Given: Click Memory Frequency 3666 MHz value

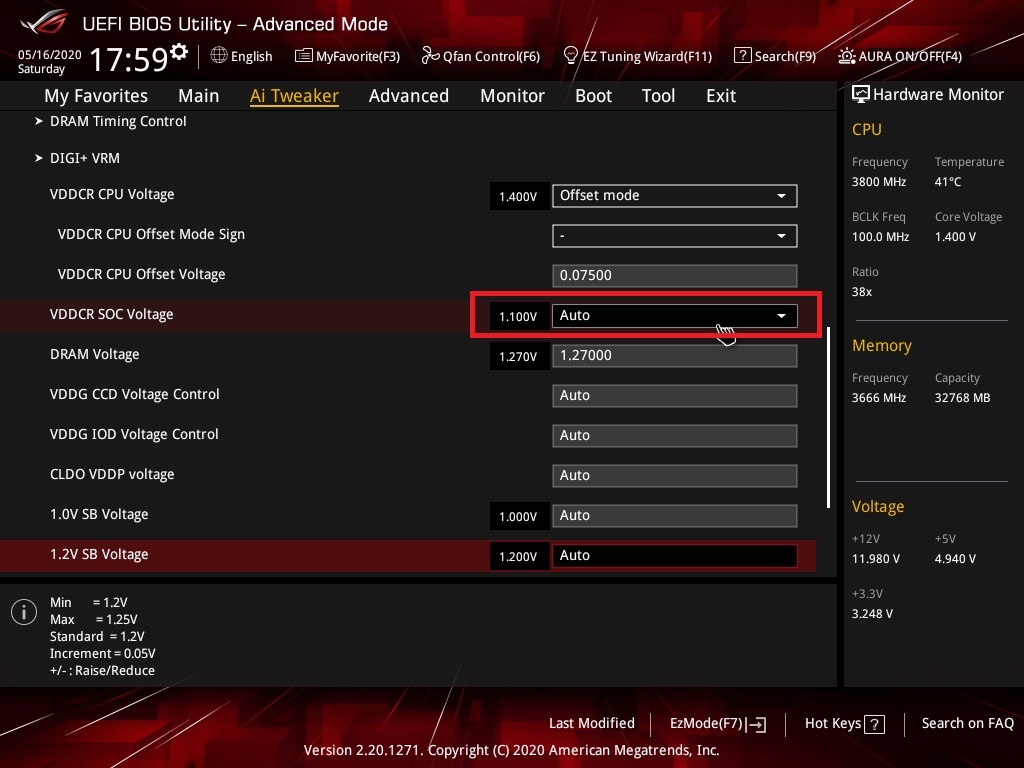Looking at the screenshot, I should [878, 398].
